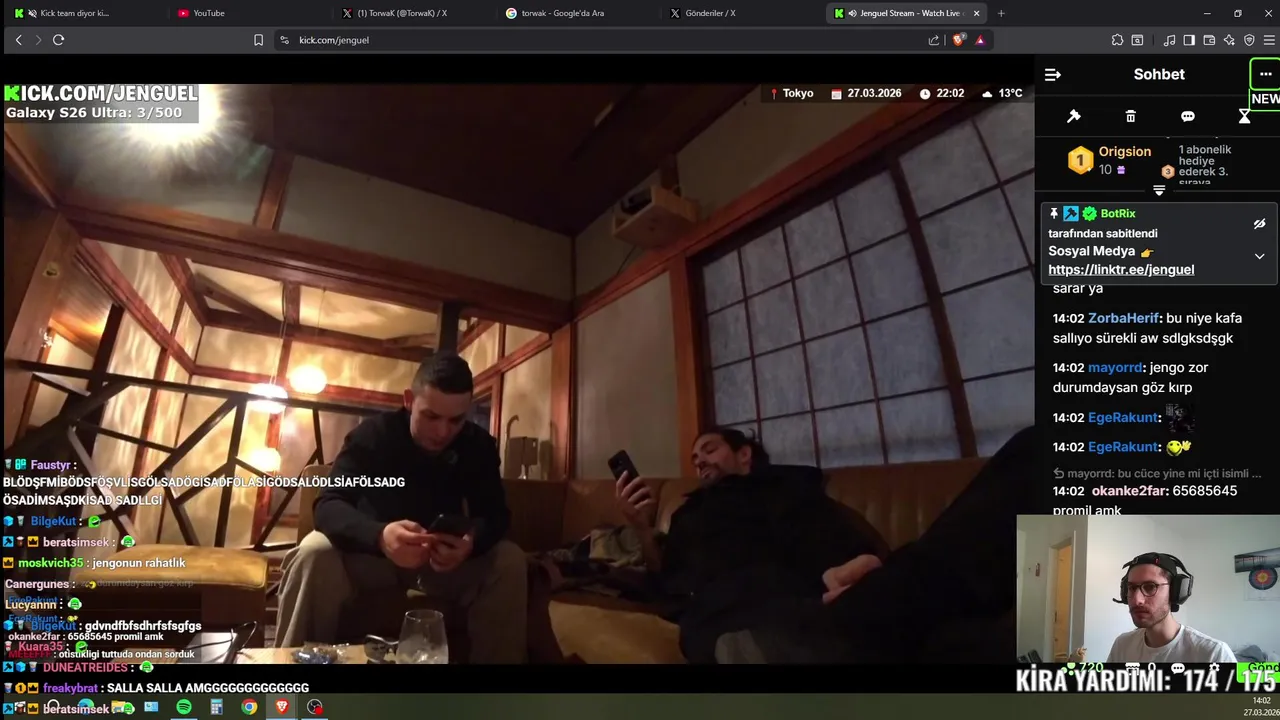
Task: Bookmark this page icon
Action: click(x=258, y=40)
